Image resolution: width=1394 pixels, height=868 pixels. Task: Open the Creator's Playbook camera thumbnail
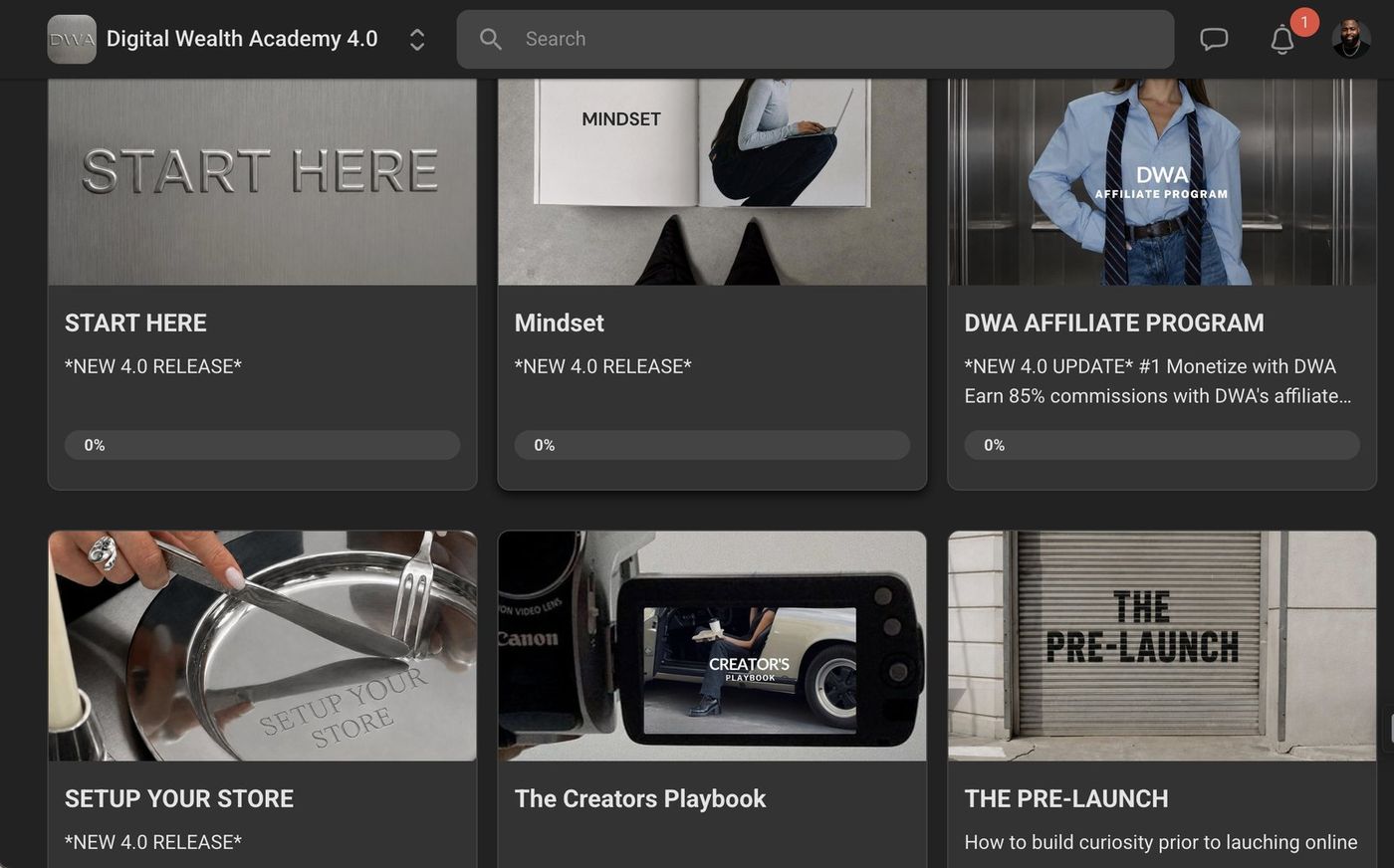712,646
